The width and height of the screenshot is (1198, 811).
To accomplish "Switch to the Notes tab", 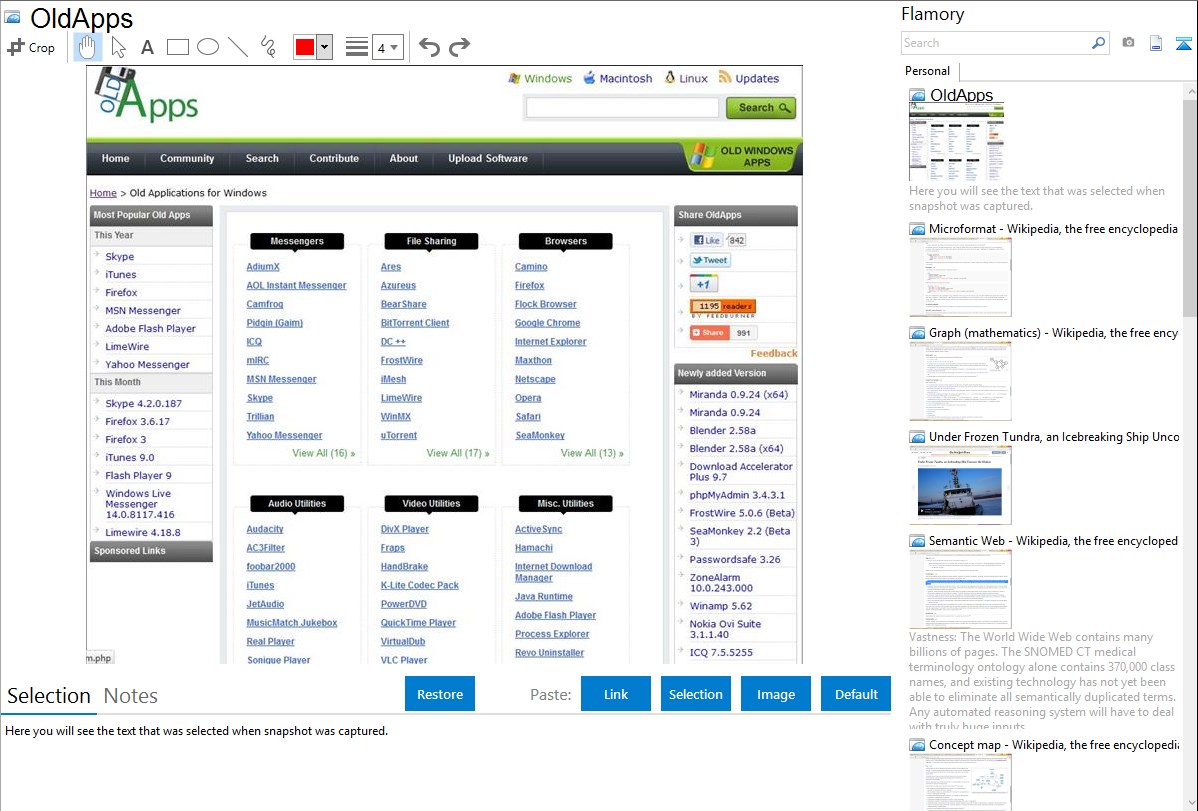I will pos(131,696).
